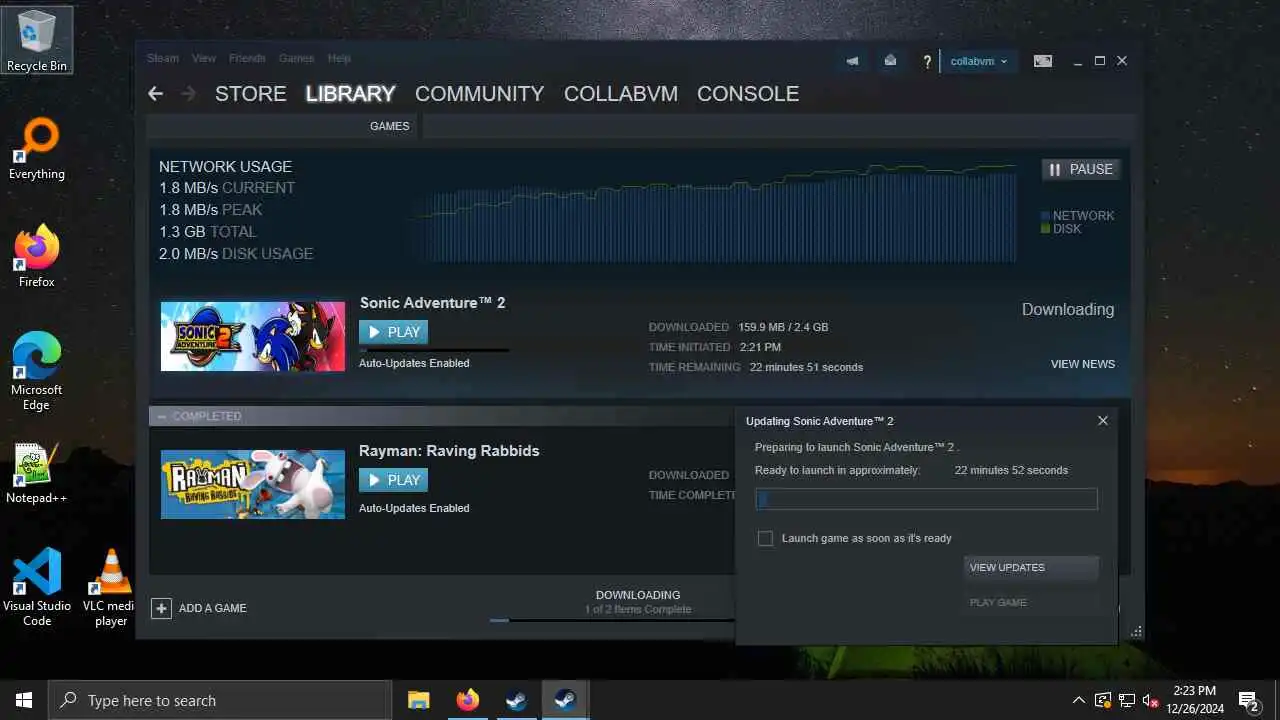Image resolution: width=1280 pixels, height=720 pixels.
Task: Open the Friends menu
Action: click(x=247, y=58)
